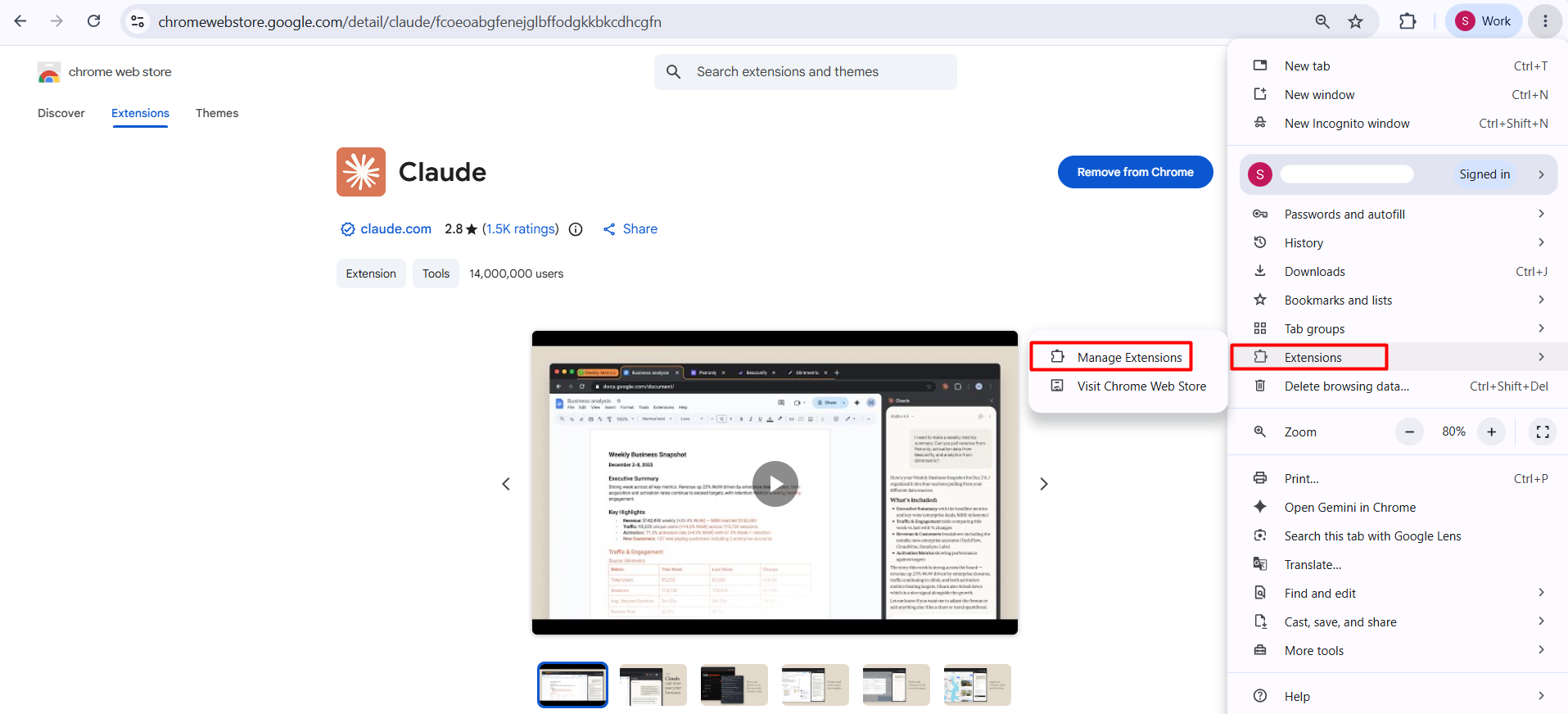The height and width of the screenshot is (714, 1568).
Task: Click the browser forward arrow
Action: tap(56, 21)
